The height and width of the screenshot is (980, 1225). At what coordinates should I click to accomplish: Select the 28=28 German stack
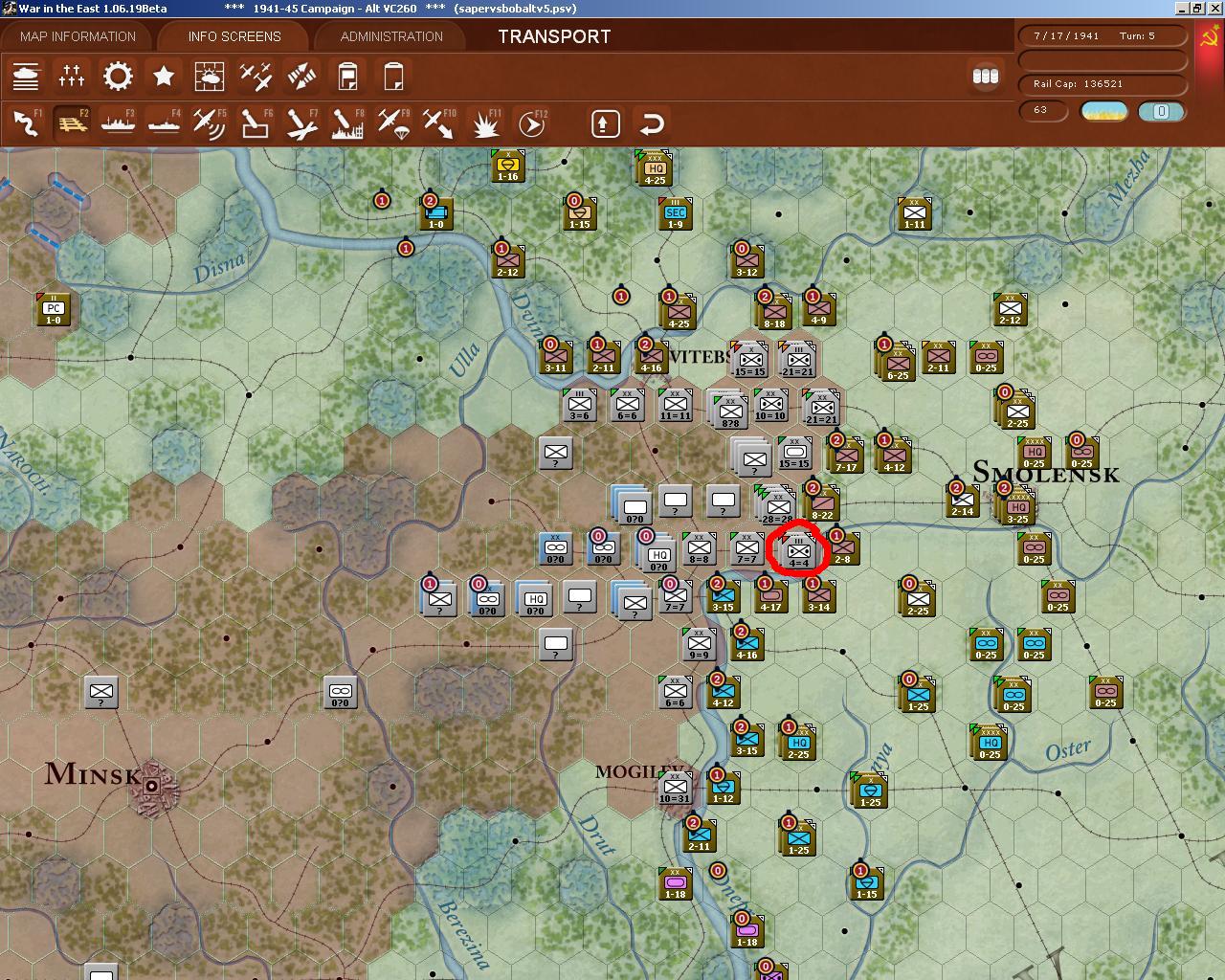point(777,505)
